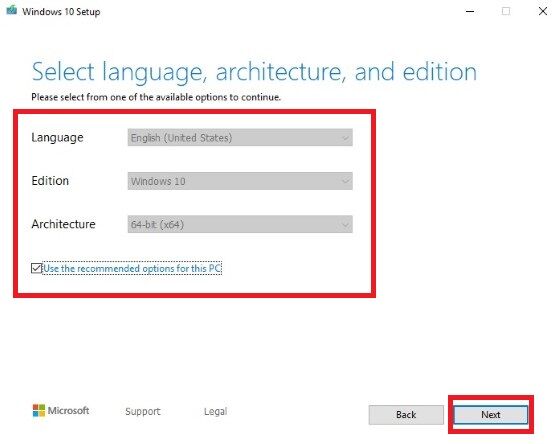Image resolution: width=560 pixels, height=444 pixels.
Task: Click the 'Windows 10 Setup' title text
Action: pos(61,12)
